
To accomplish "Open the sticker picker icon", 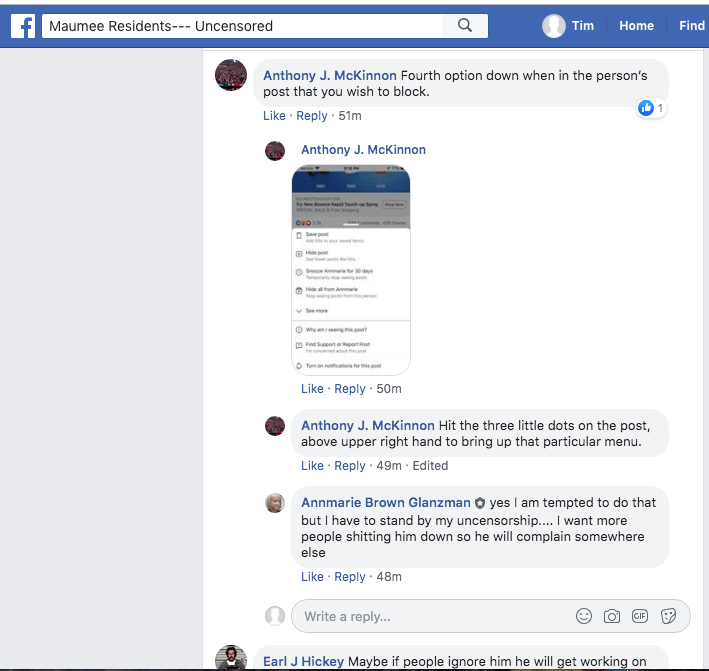I will [669, 616].
